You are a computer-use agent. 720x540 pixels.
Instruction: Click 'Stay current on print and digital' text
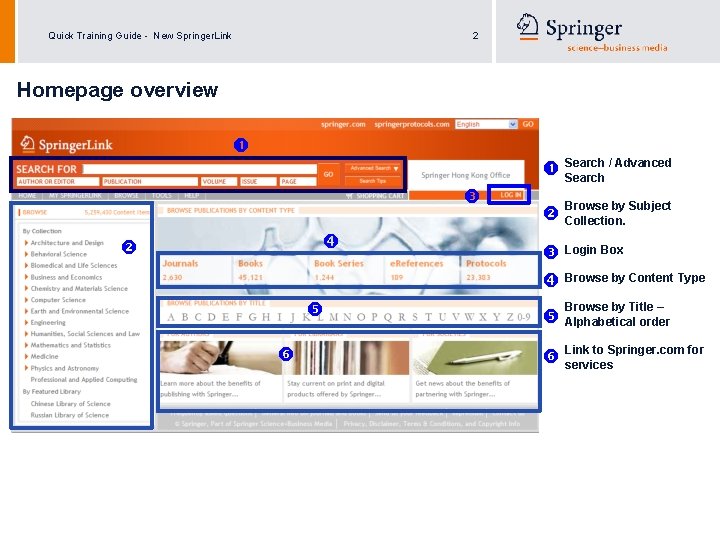tap(336, 388)
